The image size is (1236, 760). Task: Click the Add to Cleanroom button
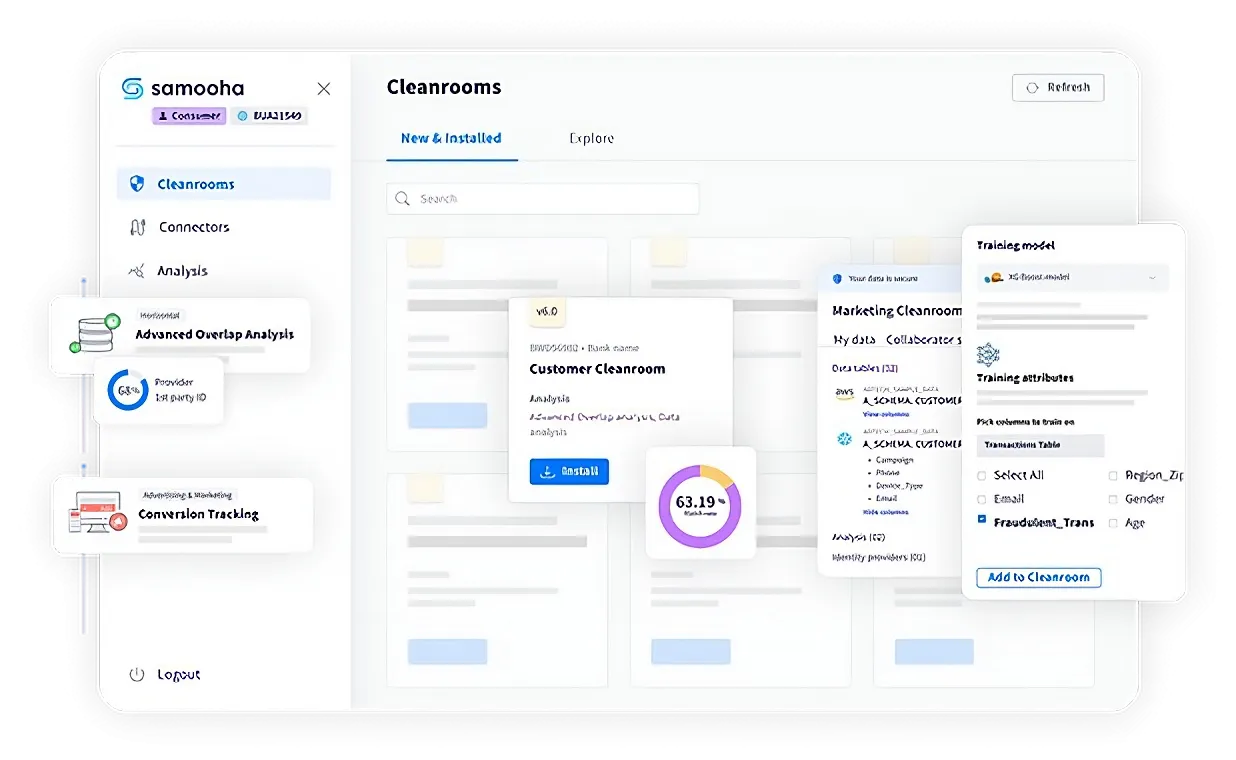coord(1038,578)
